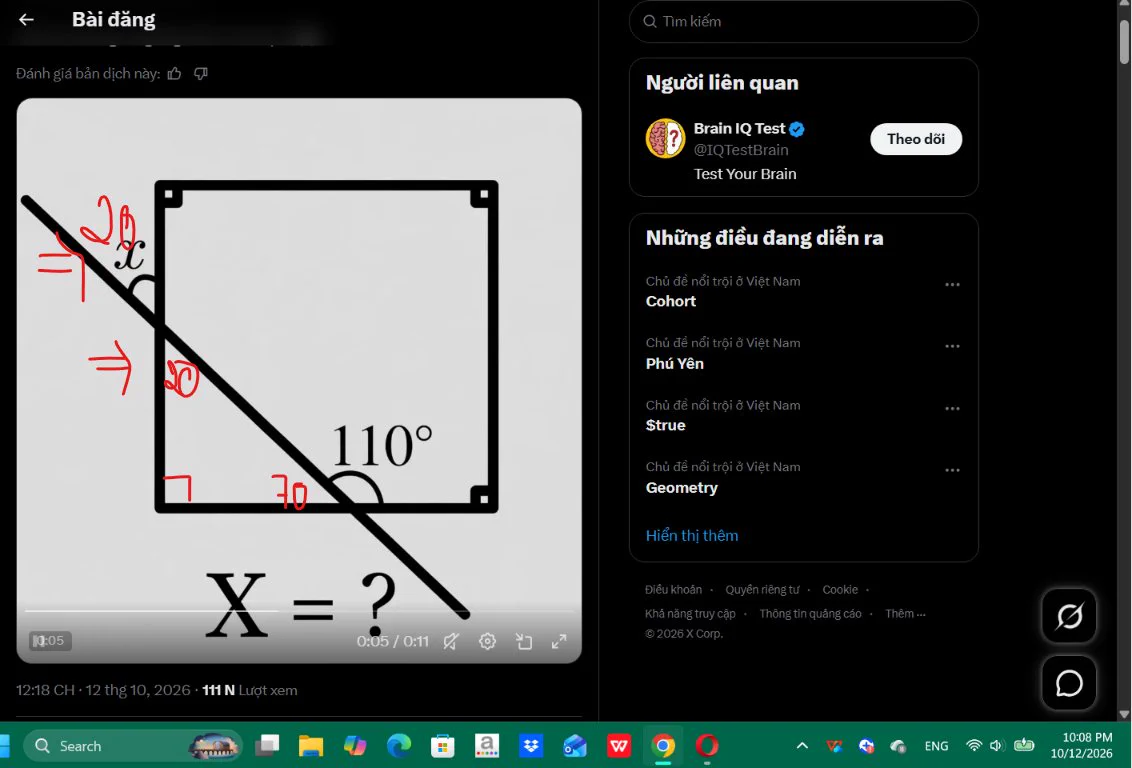Open Brain IQ Test profile avatar

click(x=665, y=139)
